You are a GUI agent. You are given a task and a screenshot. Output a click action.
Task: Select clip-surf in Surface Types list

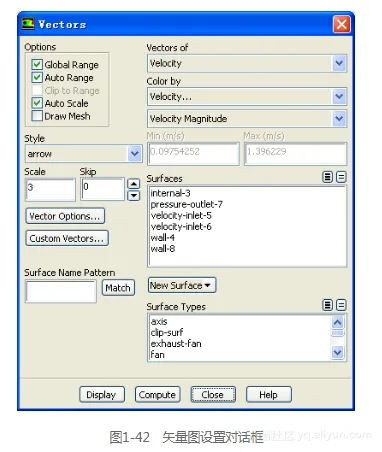click(x=167, y=332)
